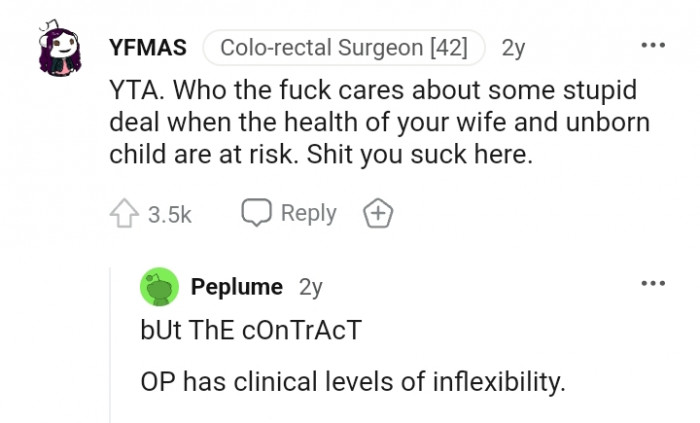The height and width of the screenshot is (423, 700).
Task: Click the 3.5k vote count
Action: (x=169, y=214)
